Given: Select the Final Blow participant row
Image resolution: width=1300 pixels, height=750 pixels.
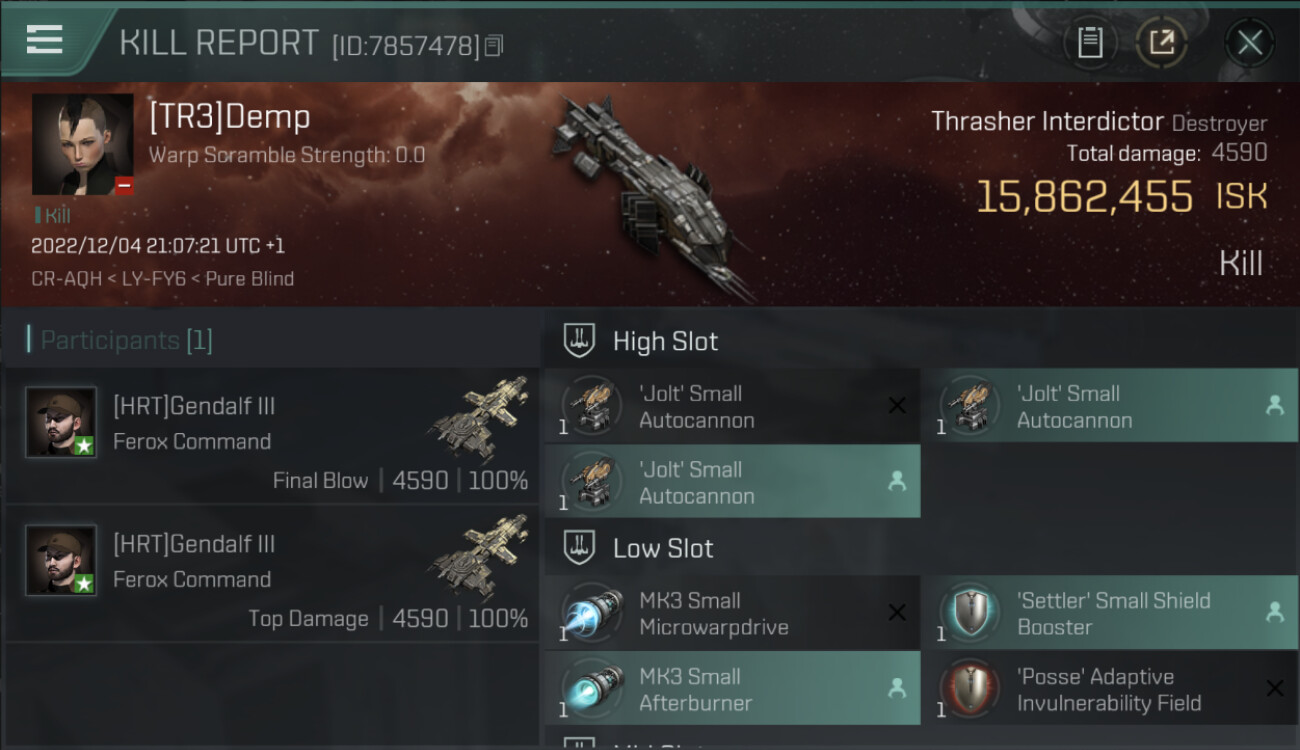Looking at the screenshot, I should pyautogui.click(x=272, y=435).
